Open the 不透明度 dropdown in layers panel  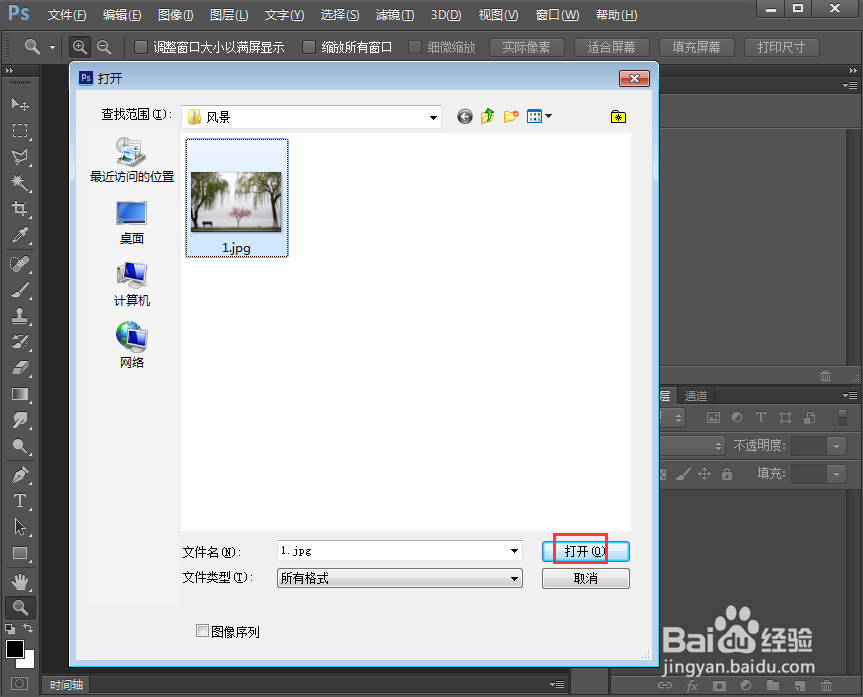point(837,446)
